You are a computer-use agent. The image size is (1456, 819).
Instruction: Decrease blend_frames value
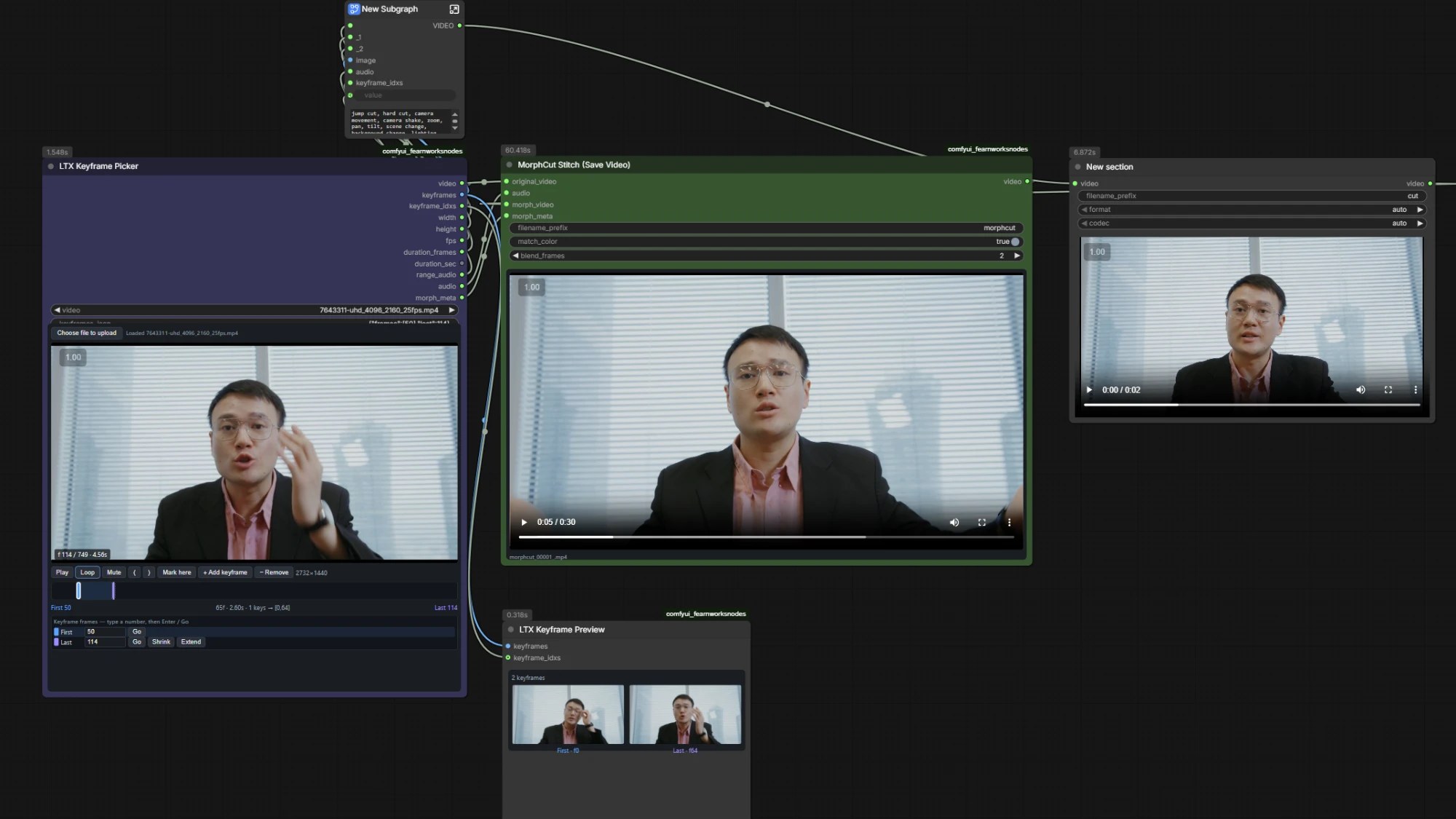pyautogui.click(x=515, y=256)
